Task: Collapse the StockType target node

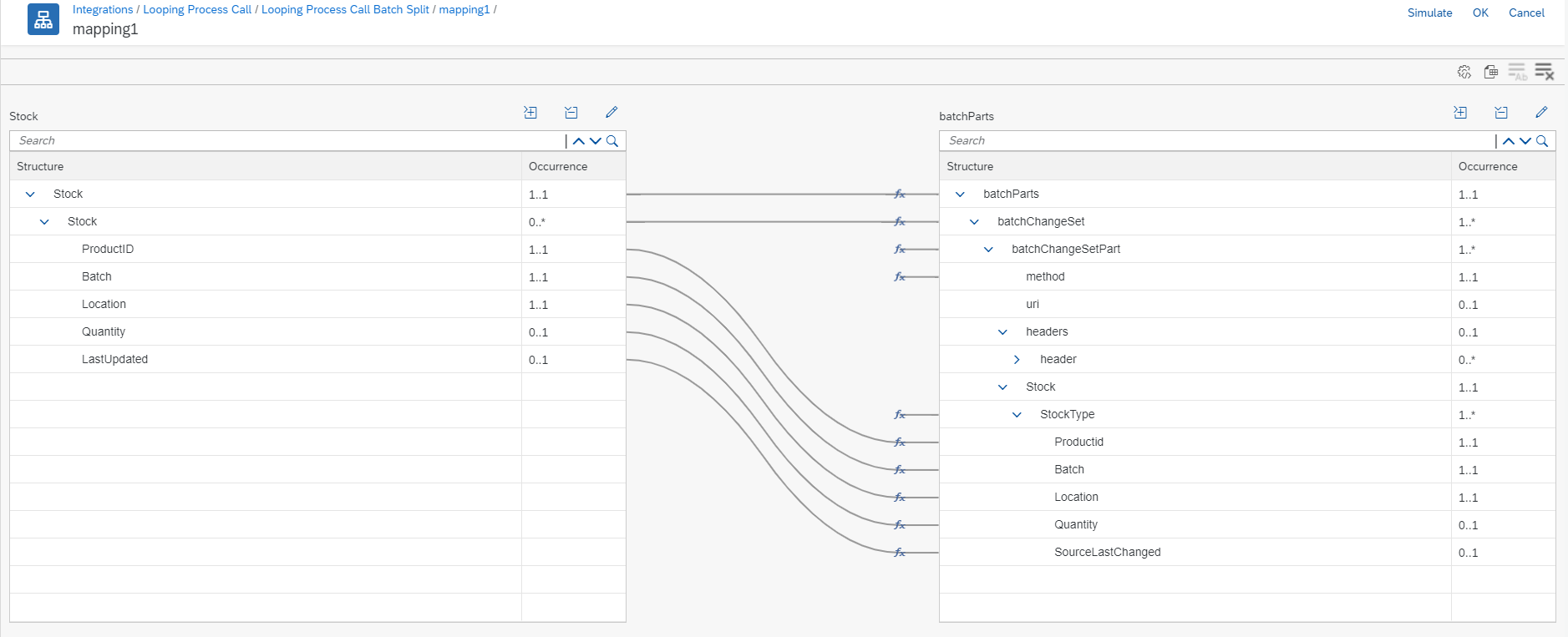Action: [x=1017, y=415]
